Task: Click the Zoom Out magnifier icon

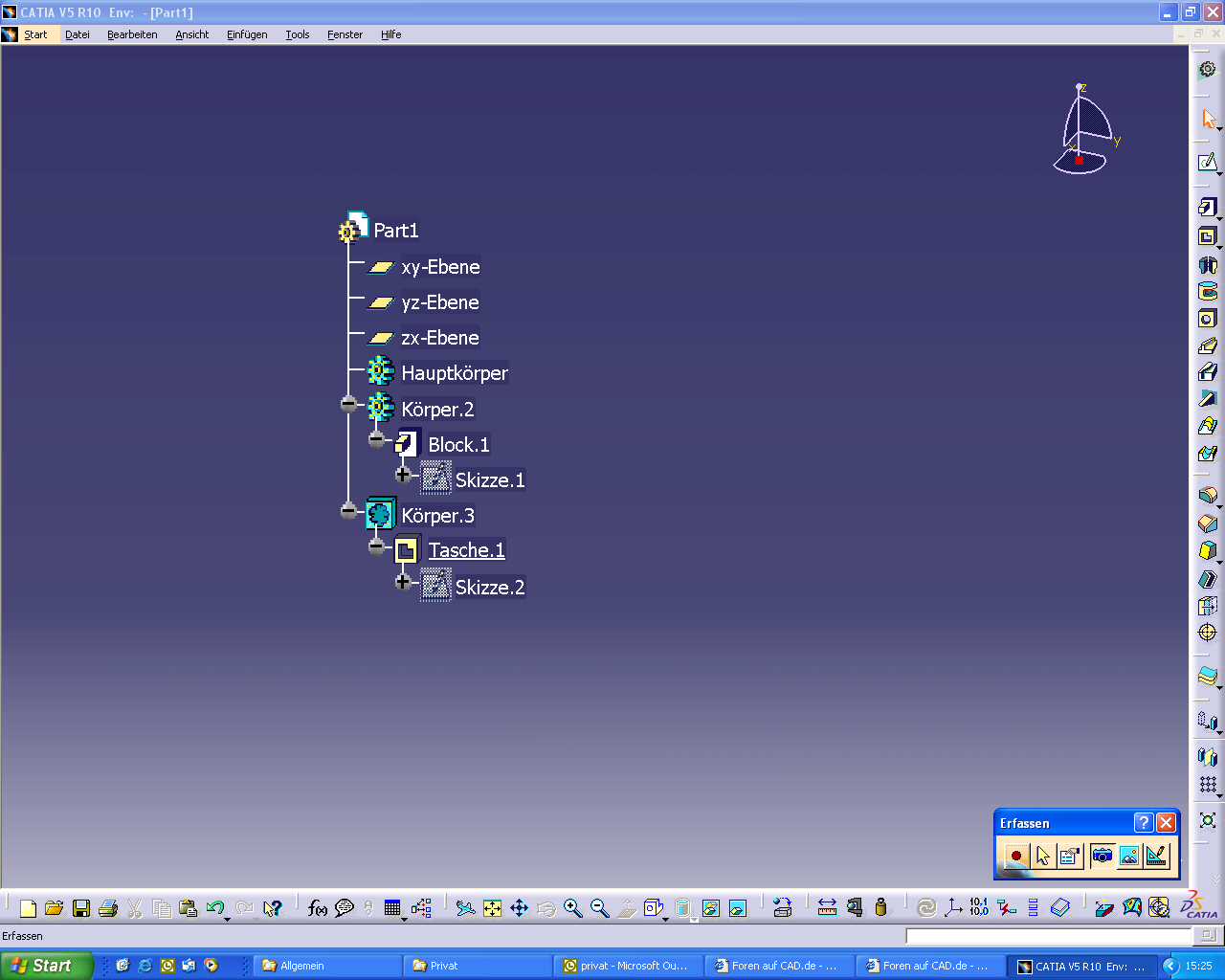Action: 600,908
